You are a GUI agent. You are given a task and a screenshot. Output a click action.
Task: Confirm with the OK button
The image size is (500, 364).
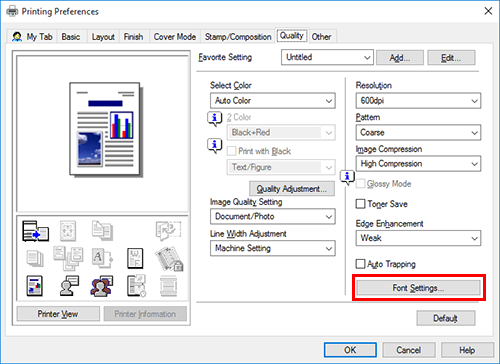tap(350, 350)
